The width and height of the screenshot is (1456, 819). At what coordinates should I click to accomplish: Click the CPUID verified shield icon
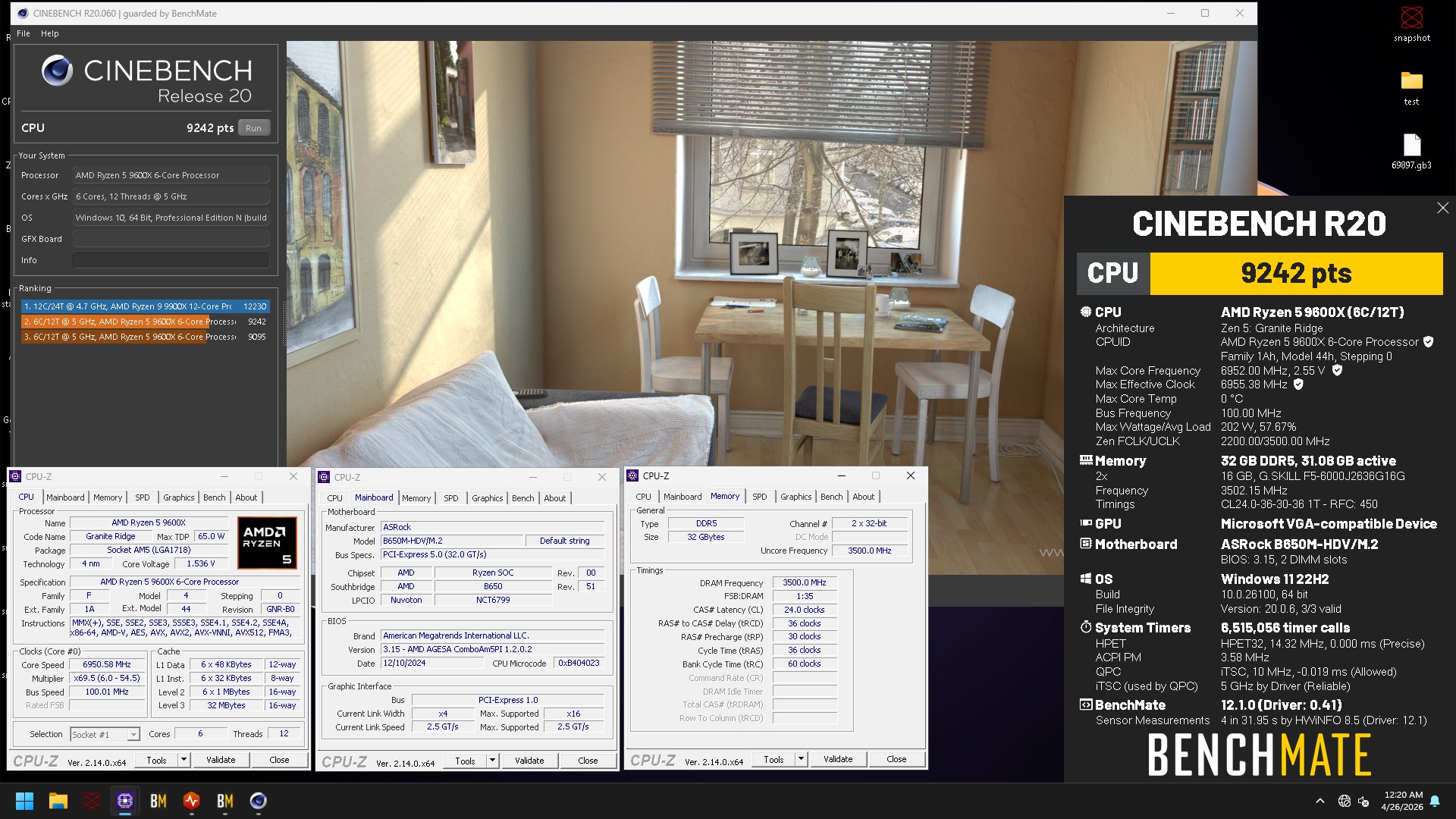[1429, 342]
